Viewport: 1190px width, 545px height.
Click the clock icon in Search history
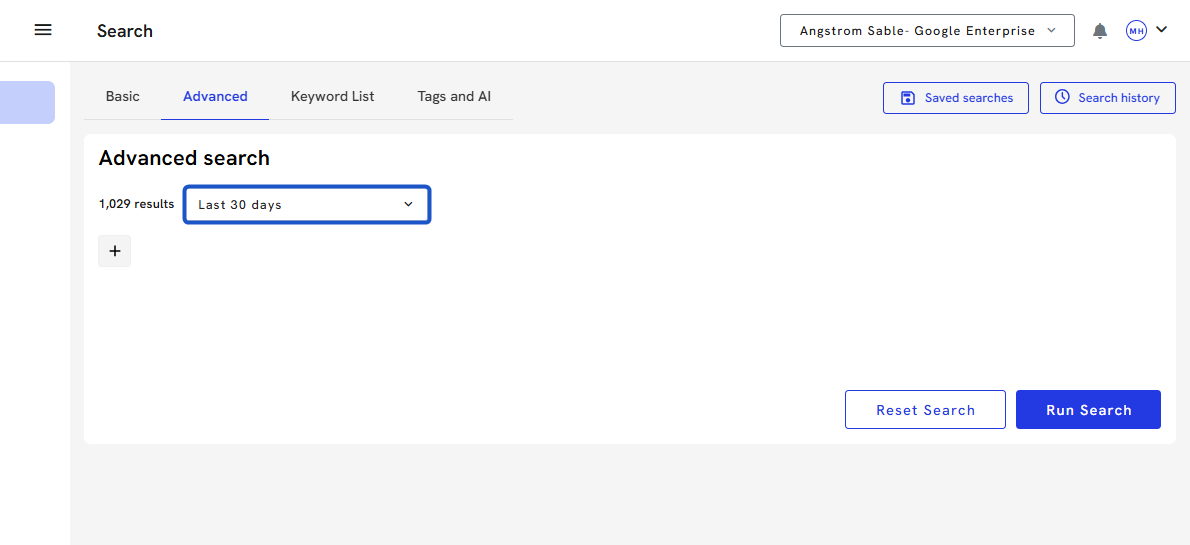[x=1062, y=97]
